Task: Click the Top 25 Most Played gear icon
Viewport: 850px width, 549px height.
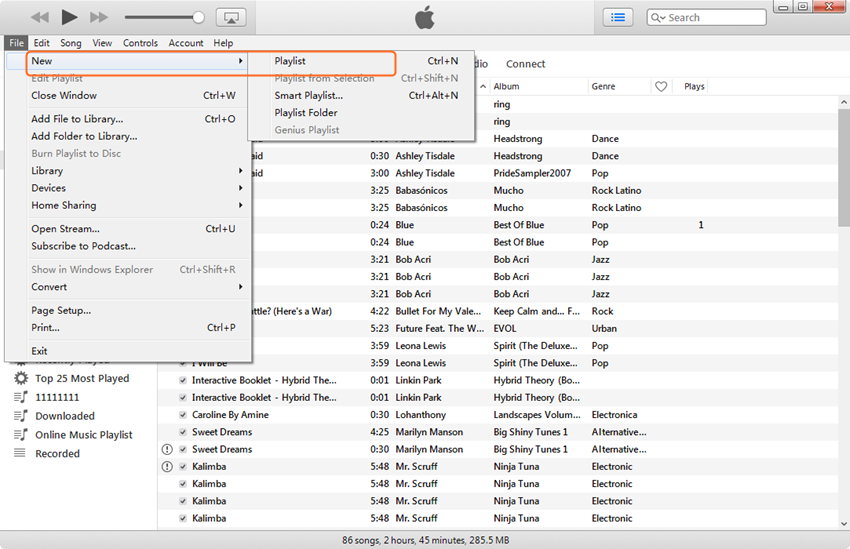Action: (x=21, y=378)
